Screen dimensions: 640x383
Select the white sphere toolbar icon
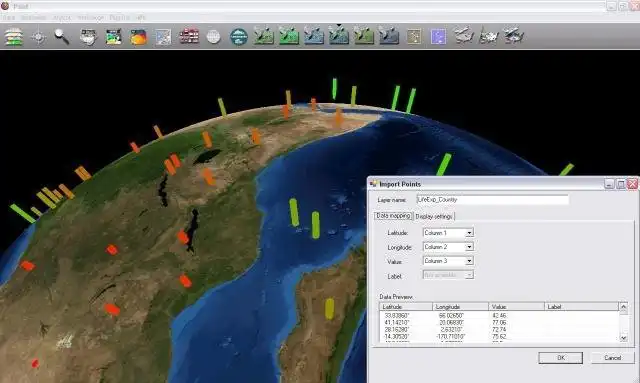pos(213,37)
